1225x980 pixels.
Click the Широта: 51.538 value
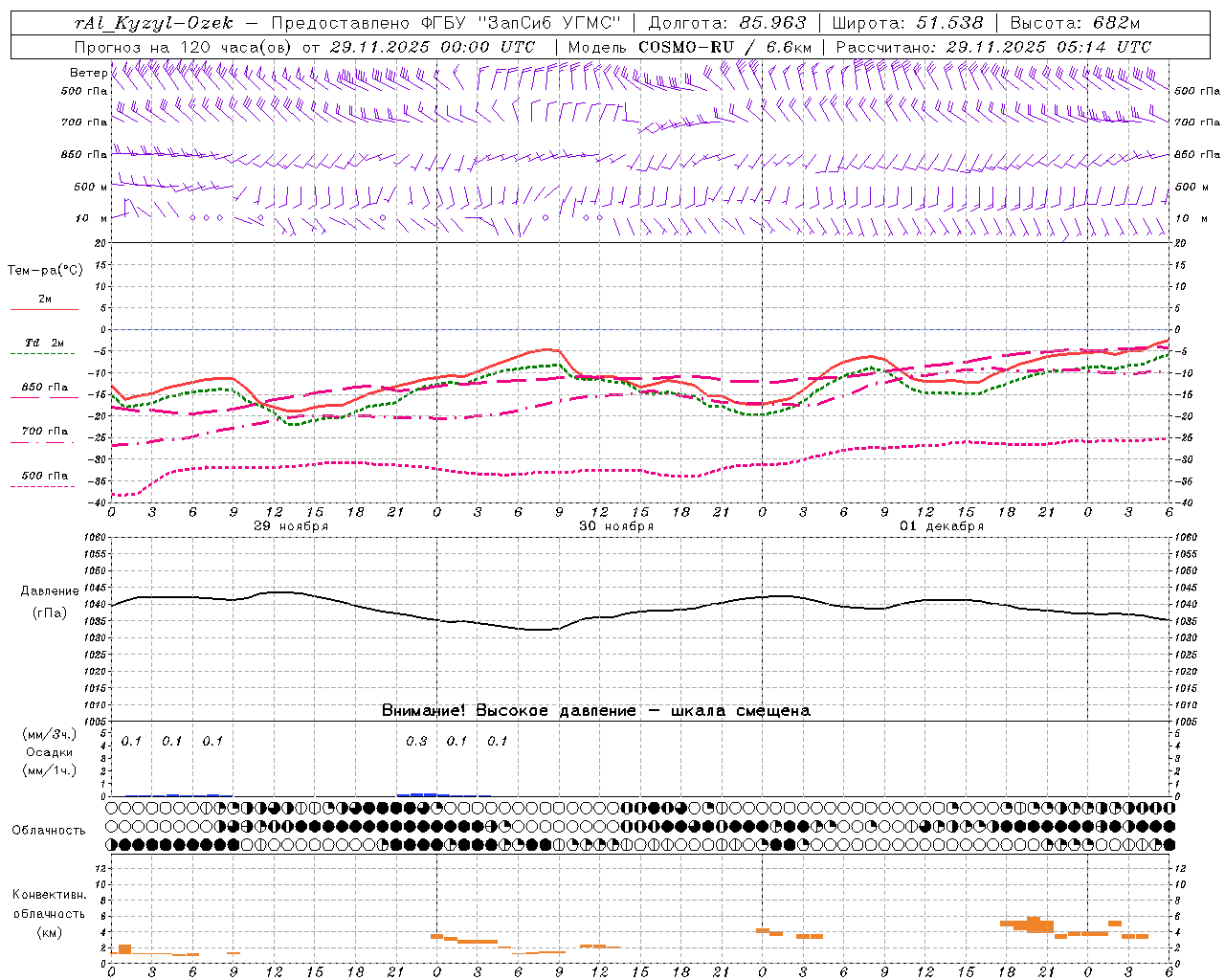point(907,23)
